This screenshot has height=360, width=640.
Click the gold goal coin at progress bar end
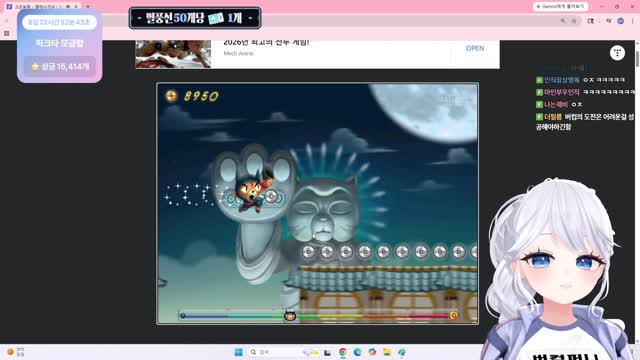(x=453, y=316)
